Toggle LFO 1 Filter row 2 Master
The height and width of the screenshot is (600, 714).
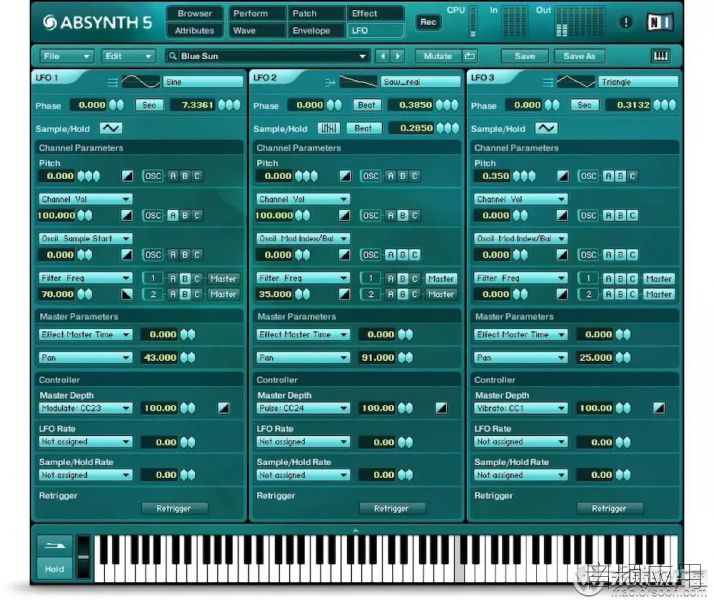[223, 295]
